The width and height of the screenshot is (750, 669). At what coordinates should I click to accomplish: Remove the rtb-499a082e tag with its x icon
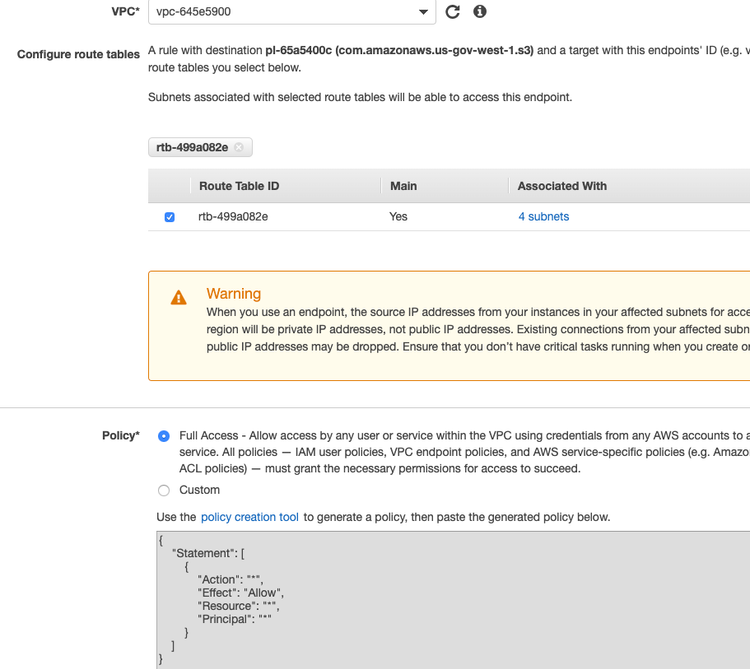click(239, 147)
